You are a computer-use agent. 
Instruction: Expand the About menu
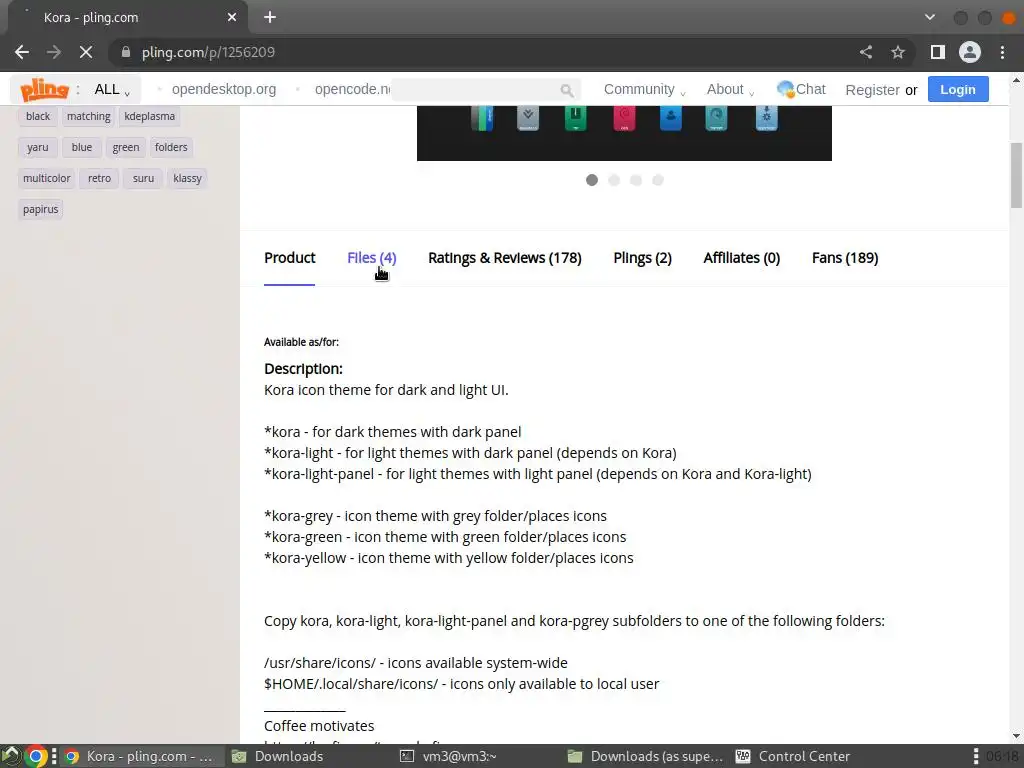(x=730, y=89)
